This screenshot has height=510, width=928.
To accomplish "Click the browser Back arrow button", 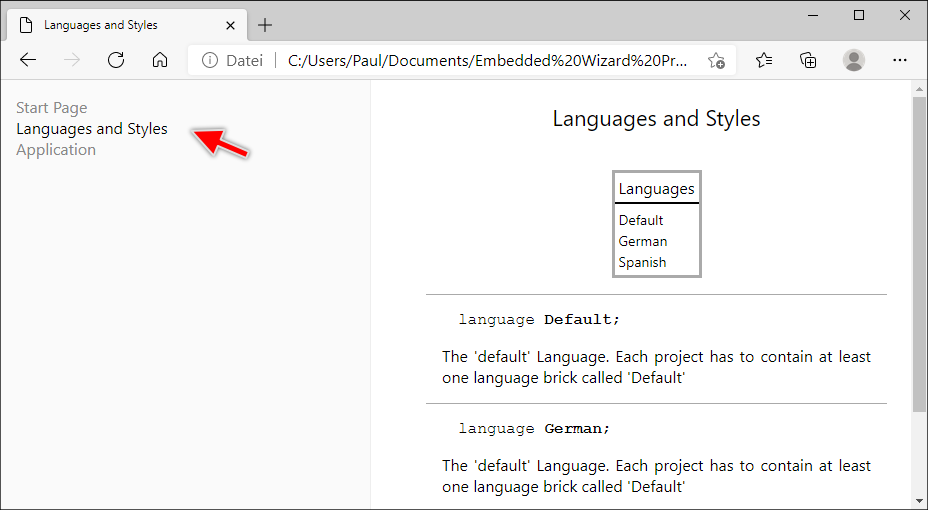I will (x=28, y=60).
